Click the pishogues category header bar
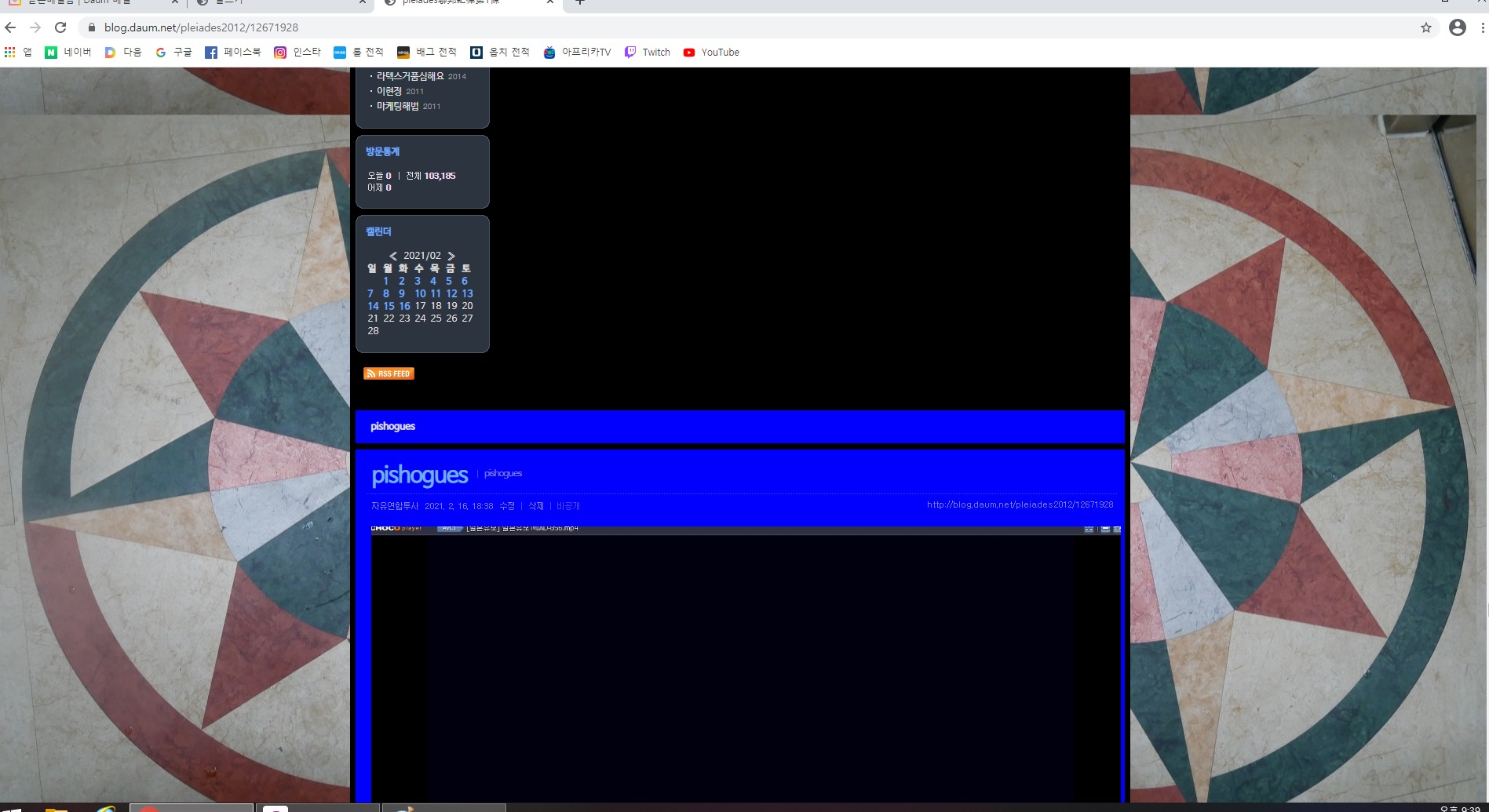 click(740, 427)
